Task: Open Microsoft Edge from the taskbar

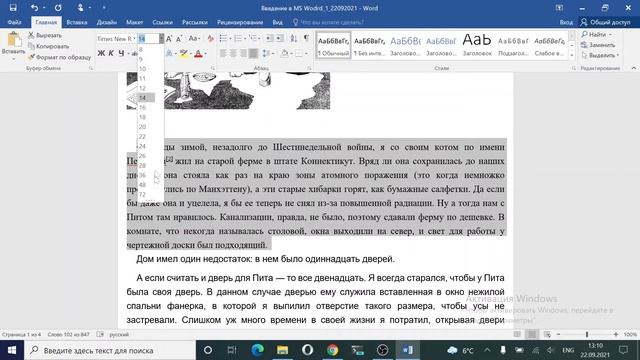Action: [257, 350]
